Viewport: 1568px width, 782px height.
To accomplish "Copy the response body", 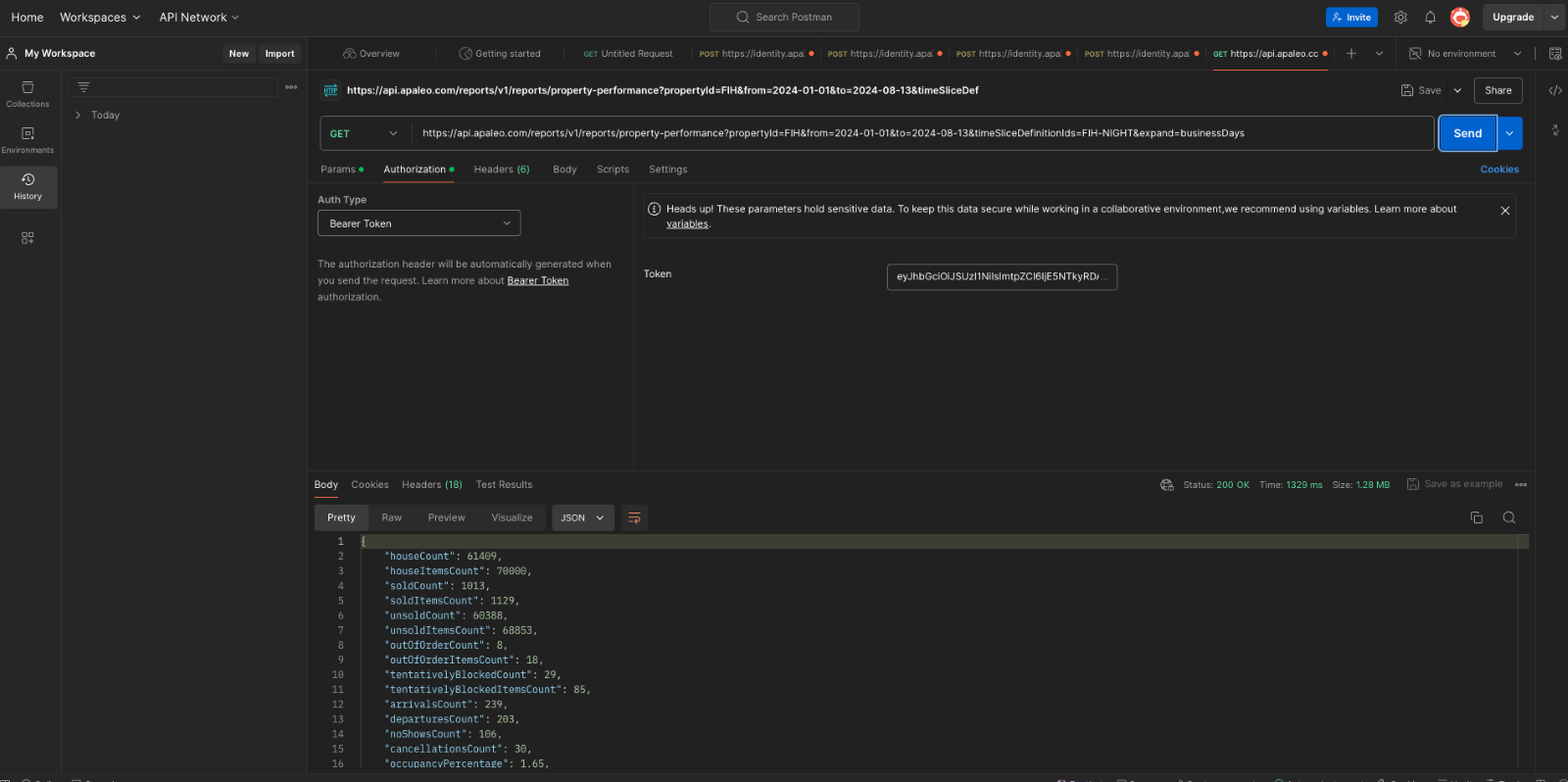I will pyautogui.click(x=1477, y=517).
